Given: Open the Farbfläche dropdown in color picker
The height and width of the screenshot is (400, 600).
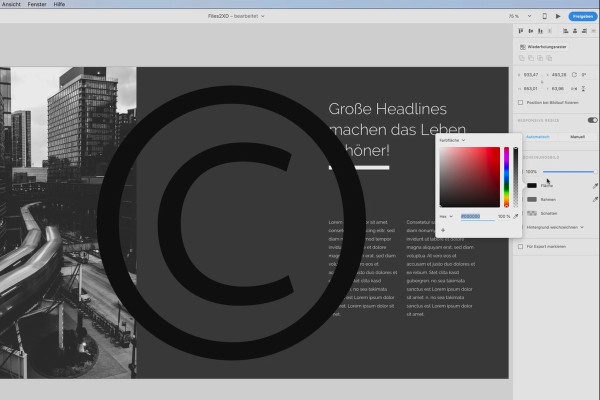Looking at the screenshot, I should click(452, 140).
